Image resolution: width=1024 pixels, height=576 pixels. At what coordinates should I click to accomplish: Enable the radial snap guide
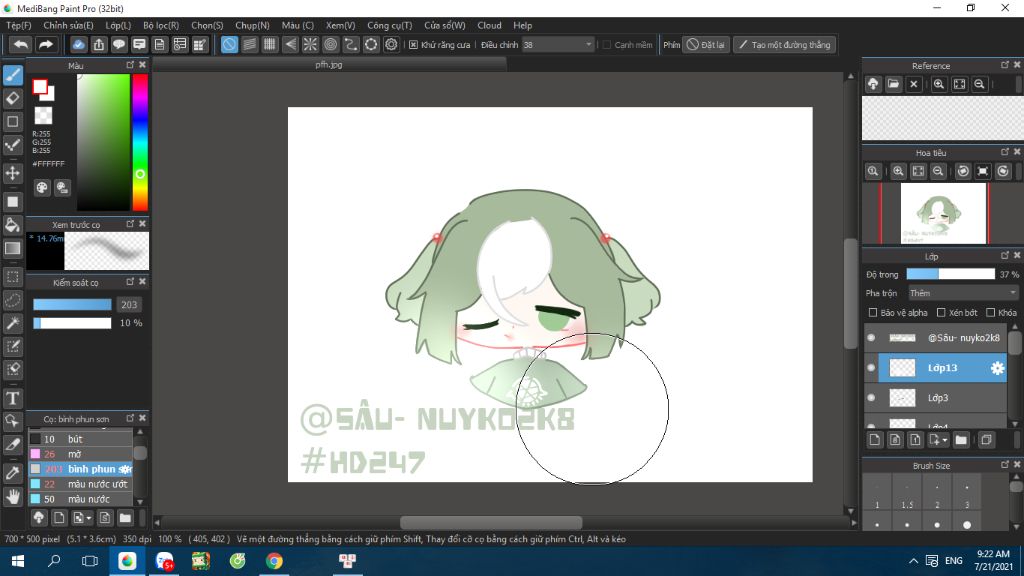(310, 44)
